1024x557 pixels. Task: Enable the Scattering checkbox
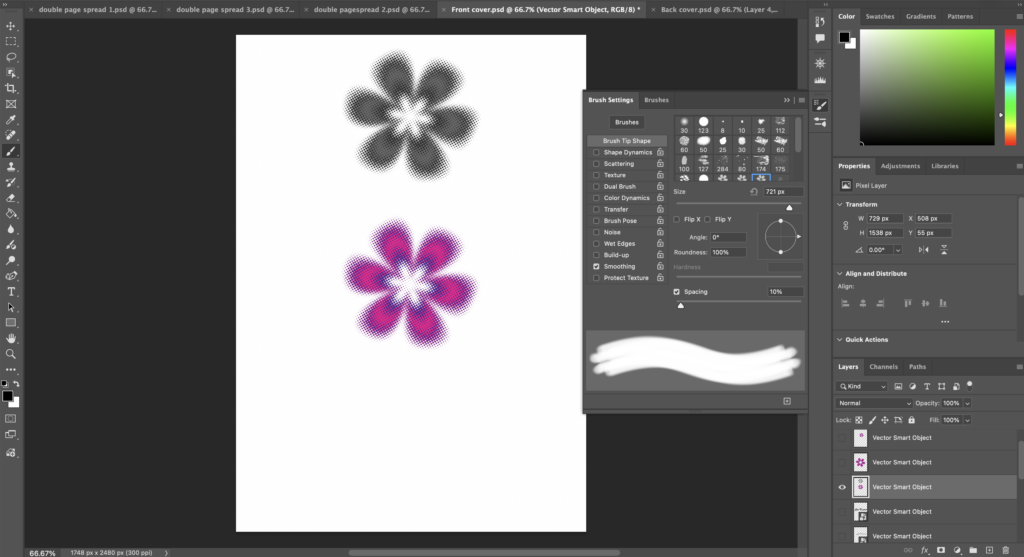point(597,164)
